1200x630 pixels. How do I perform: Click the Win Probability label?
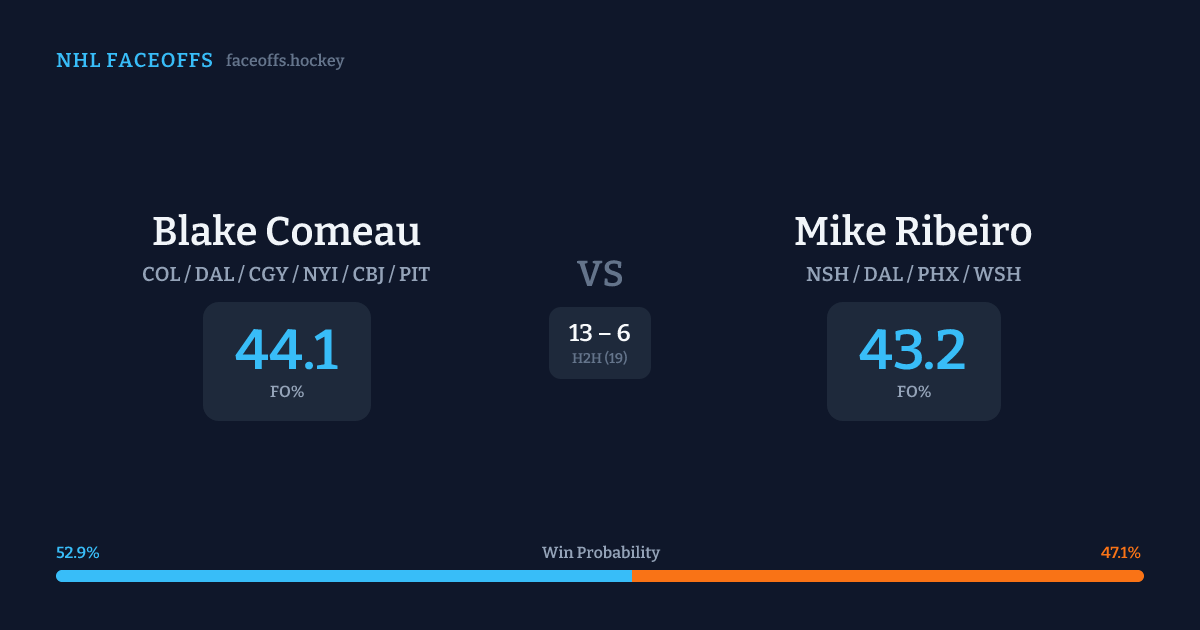coord(600,553)
